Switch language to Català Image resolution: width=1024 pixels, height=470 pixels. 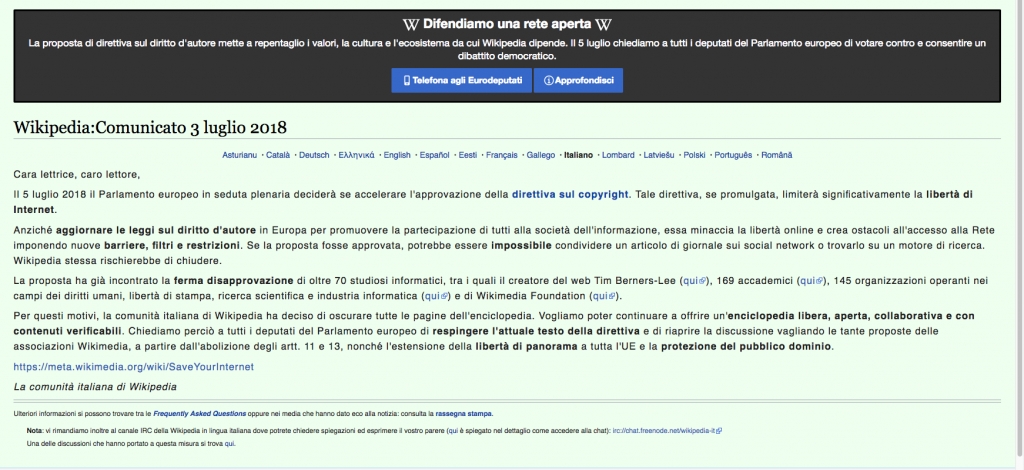(x=278, y=155)
